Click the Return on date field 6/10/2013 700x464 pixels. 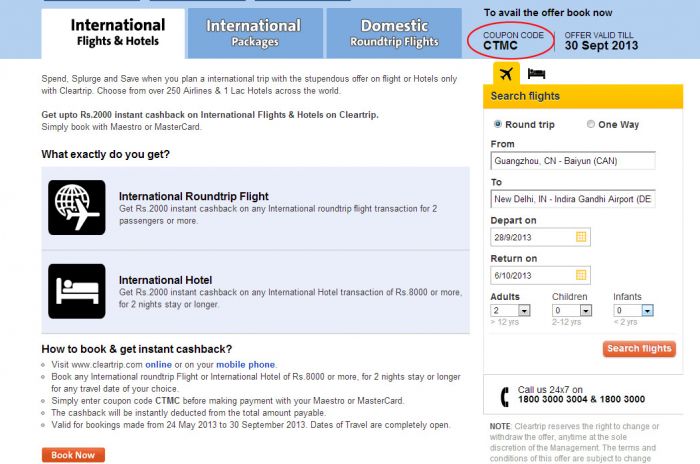tap(540, 275)
